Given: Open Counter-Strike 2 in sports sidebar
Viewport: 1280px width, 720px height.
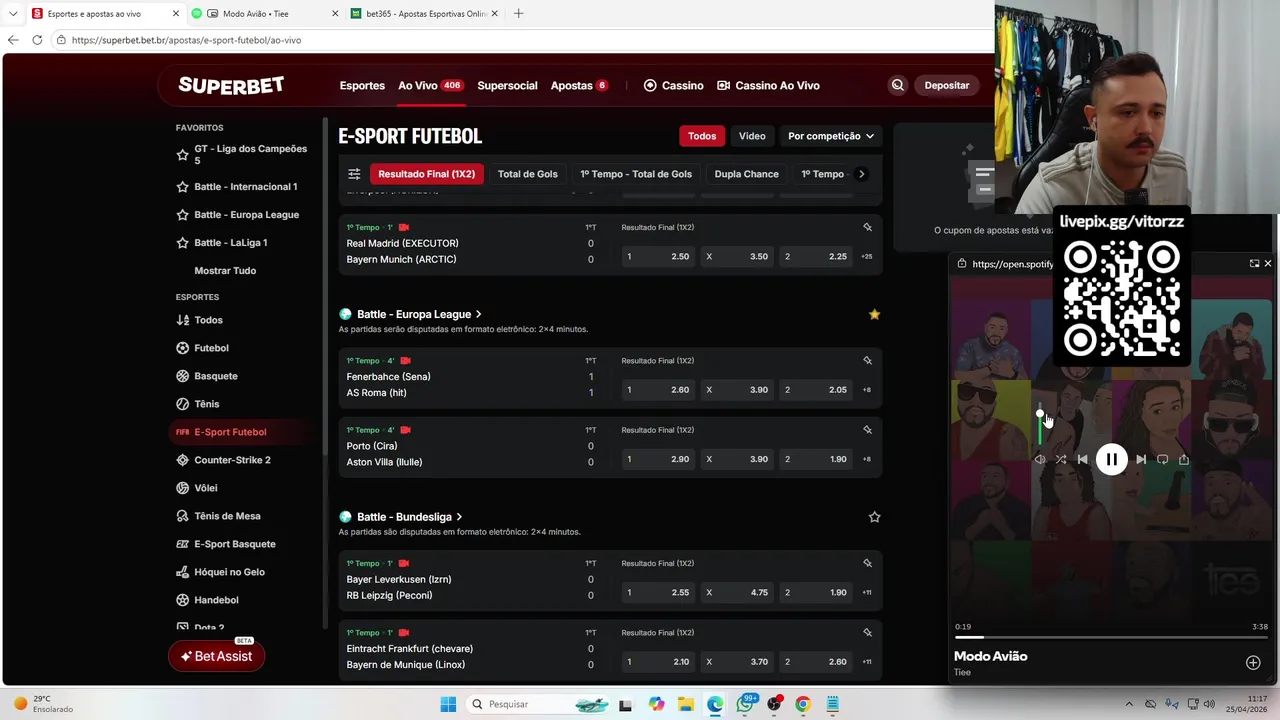Looking at the screenshot, I should [232, 460].
